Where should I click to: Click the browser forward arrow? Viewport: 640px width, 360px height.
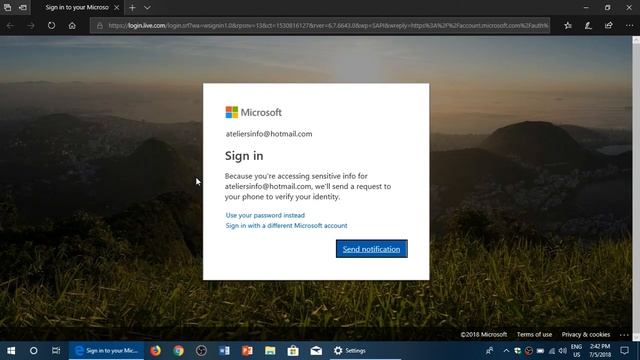[x=31, y=25]
